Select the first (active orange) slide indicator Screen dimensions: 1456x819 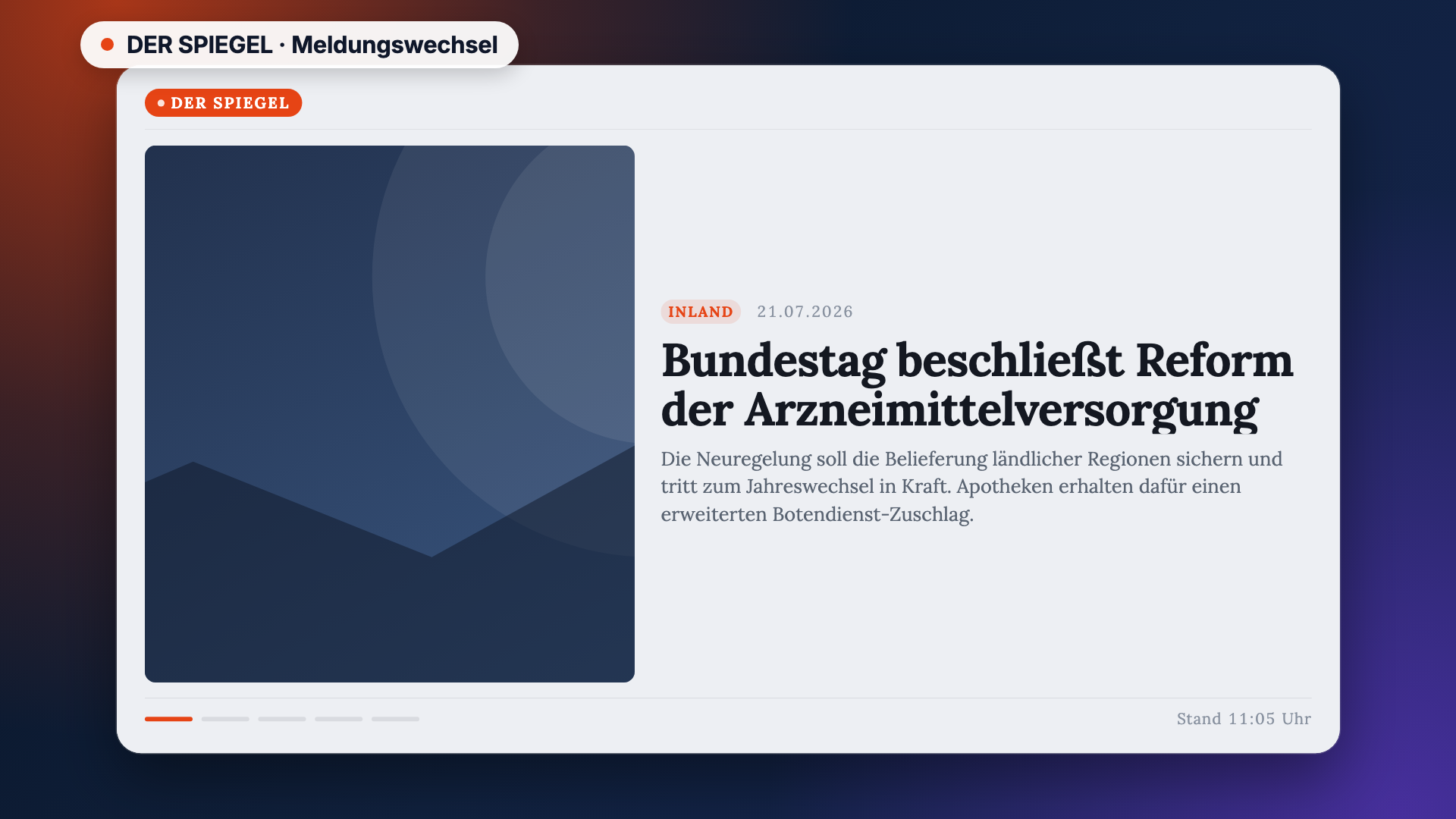(x=168, y=719)
